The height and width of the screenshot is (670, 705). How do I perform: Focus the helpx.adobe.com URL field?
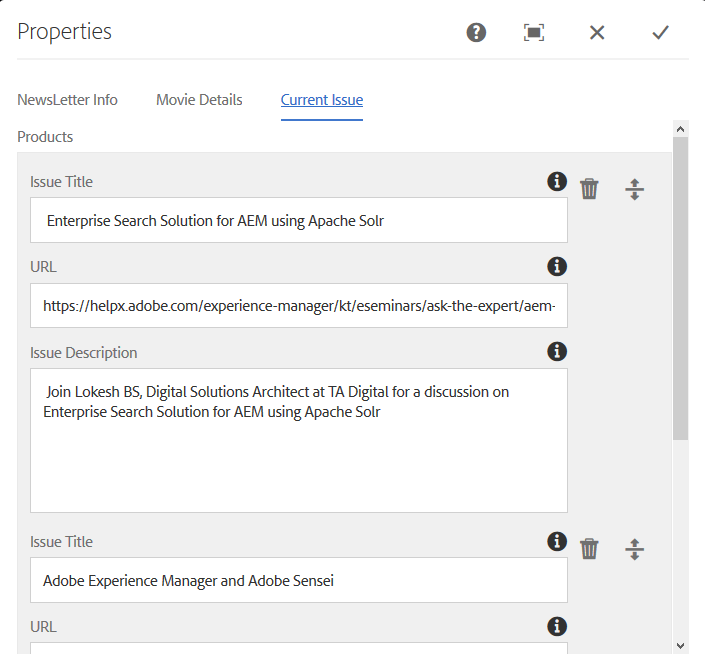click(x=298, y=305)
